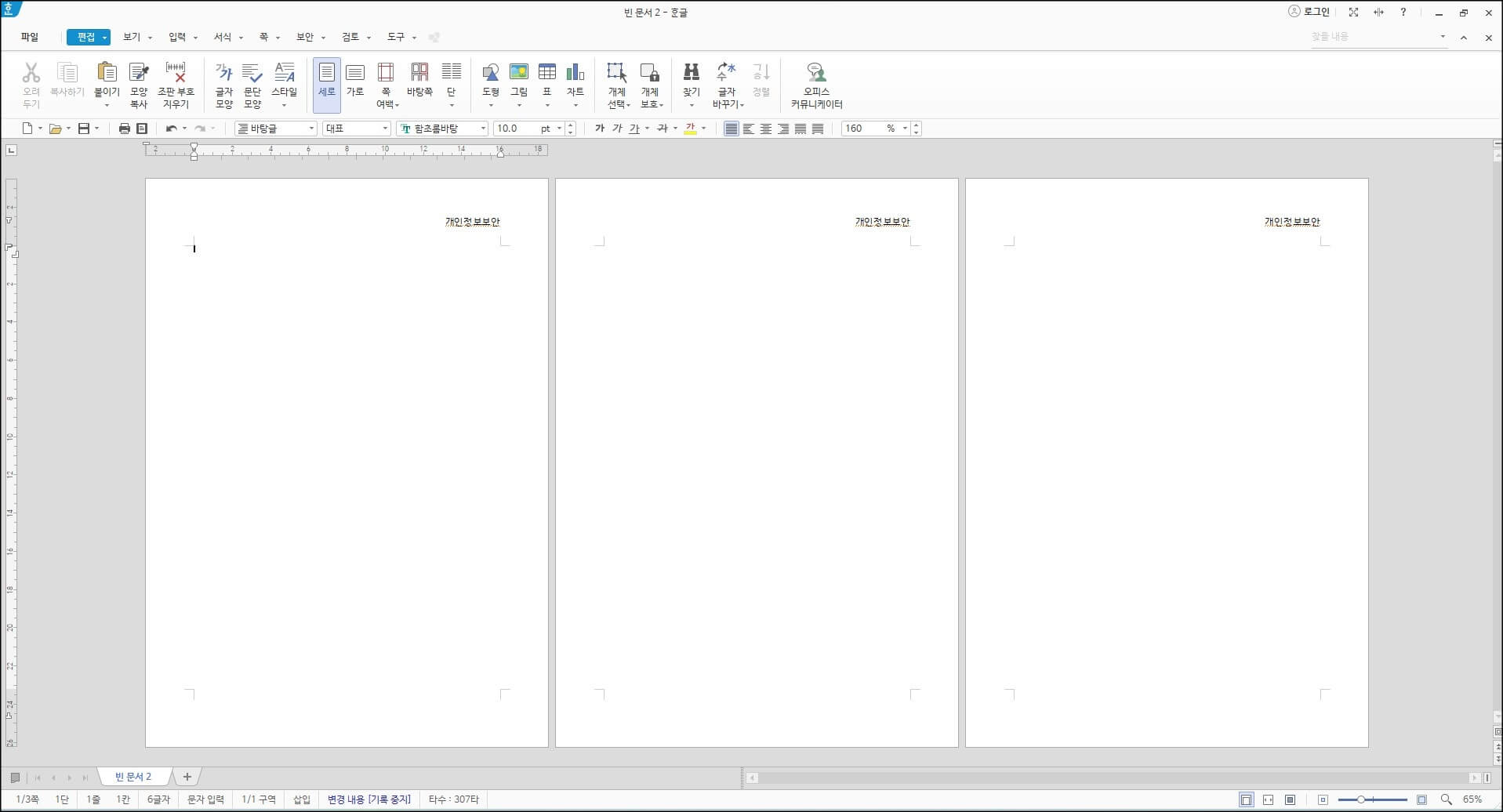Open the 파일 menu
The width and height of the screenshot is (1503, 812).
tap(30, 37)
